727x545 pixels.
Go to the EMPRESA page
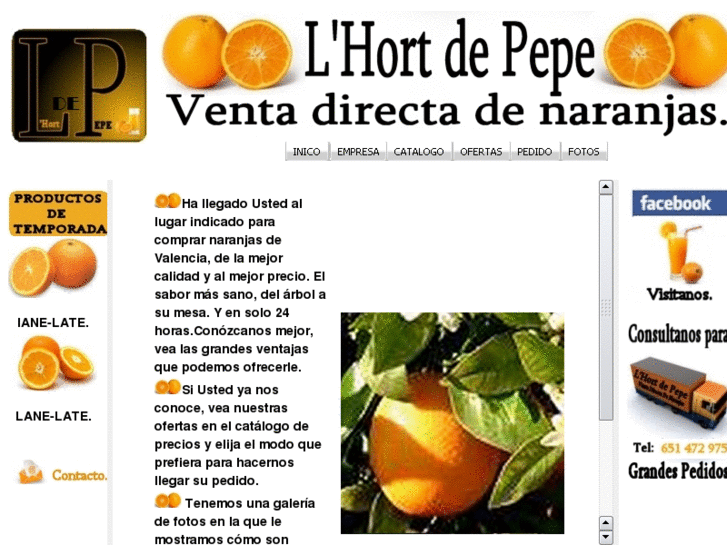click(358, 152)
